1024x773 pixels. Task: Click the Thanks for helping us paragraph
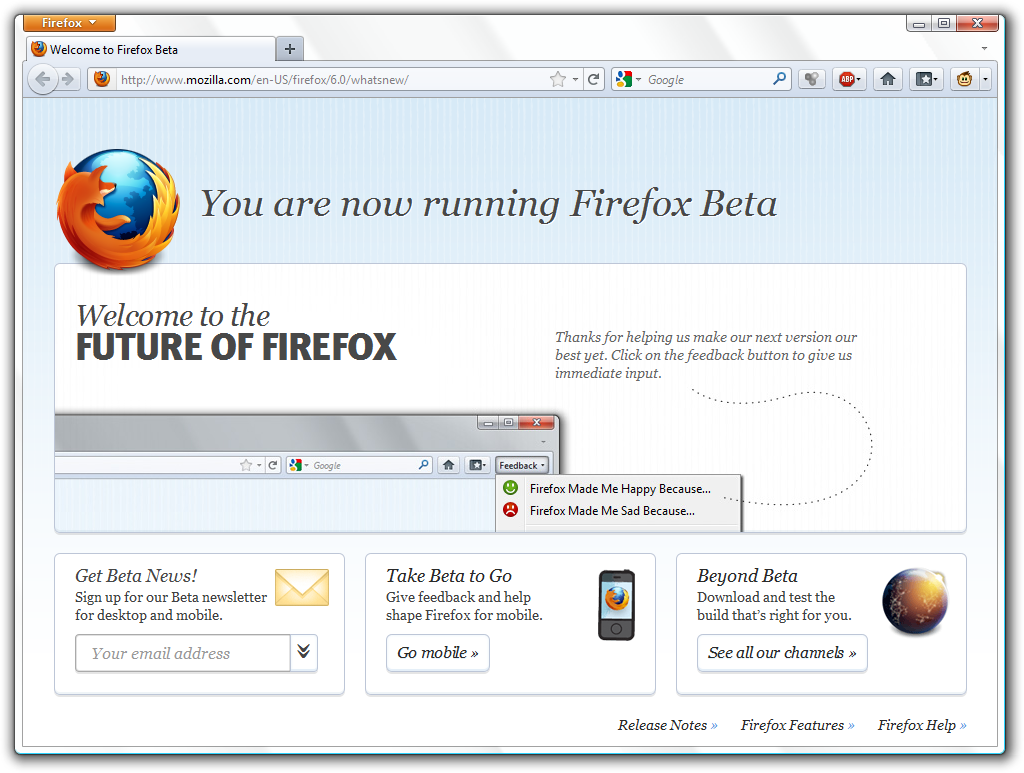705,355
